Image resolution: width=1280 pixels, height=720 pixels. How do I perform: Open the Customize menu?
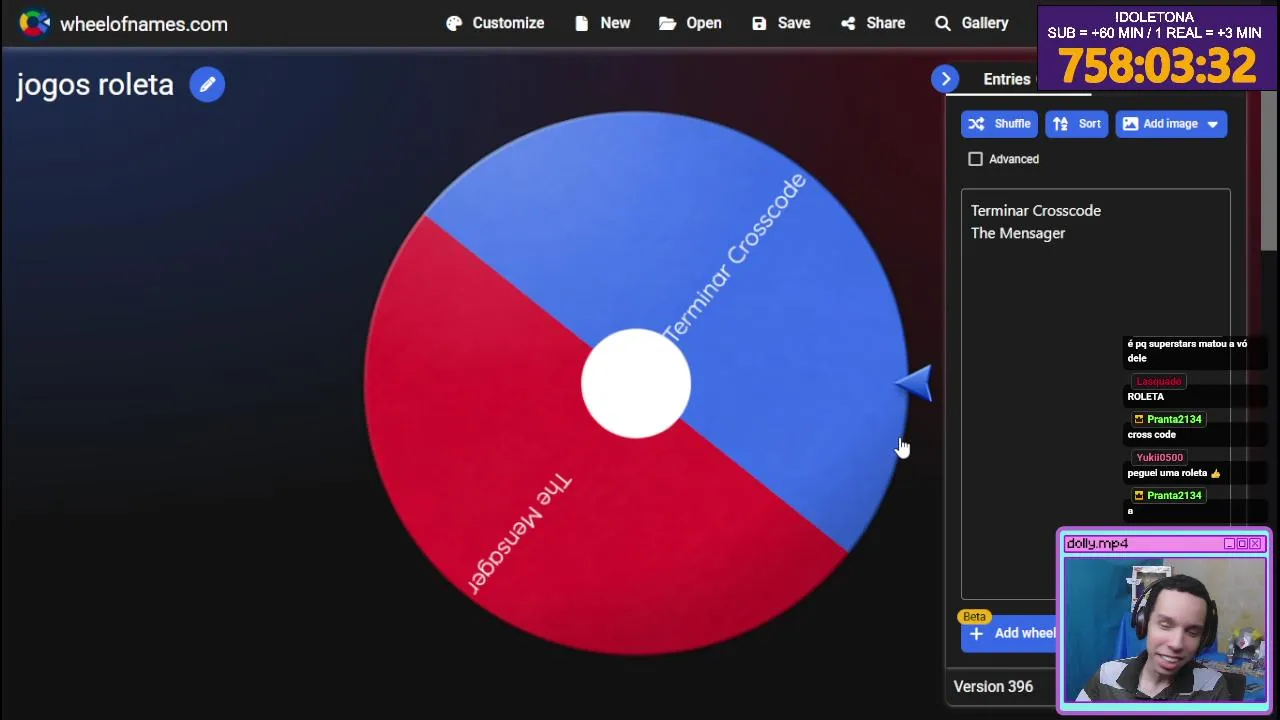point(495,23)
